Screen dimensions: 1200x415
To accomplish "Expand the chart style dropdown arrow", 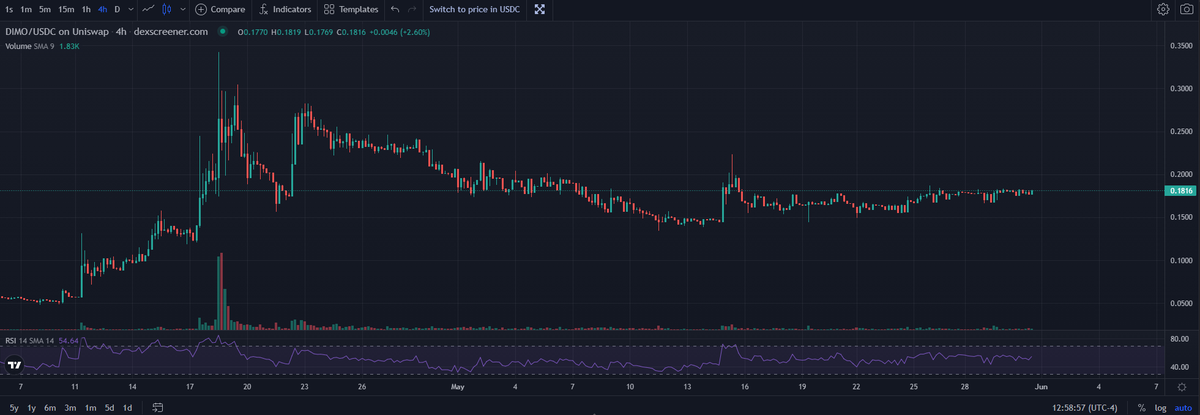I will click(182, 9).
